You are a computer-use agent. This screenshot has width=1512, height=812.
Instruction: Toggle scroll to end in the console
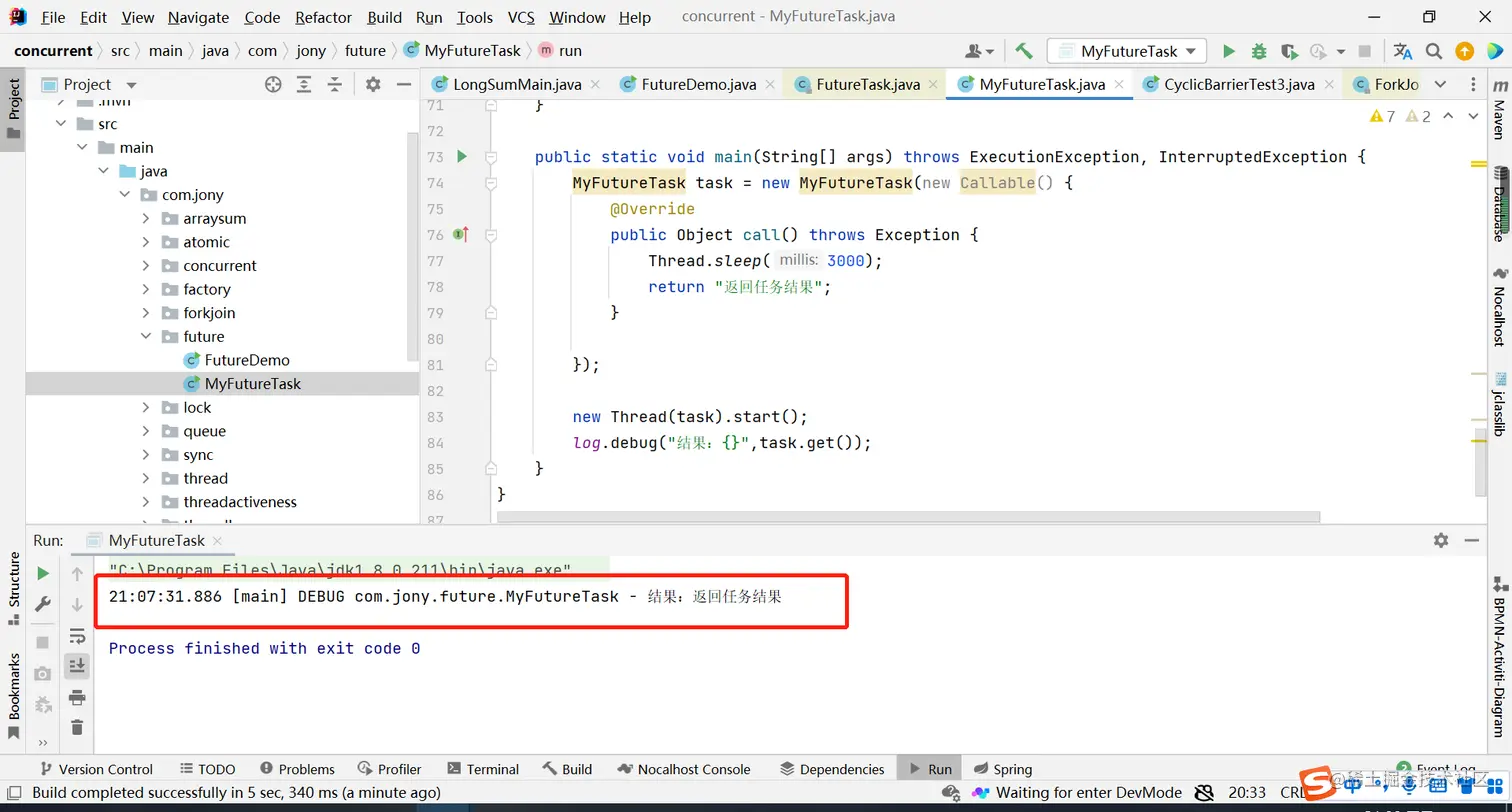(77, 665)
